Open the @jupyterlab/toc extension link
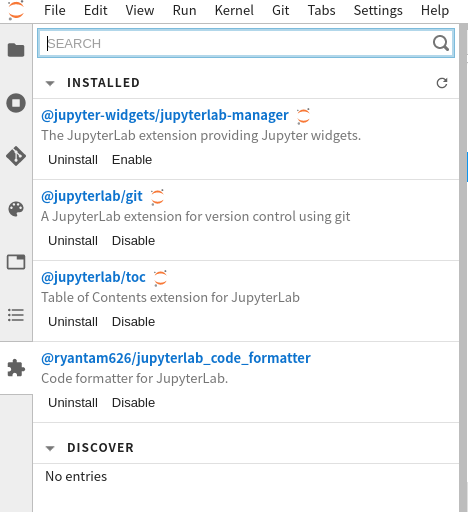Viewport: 468px width, 512px height. pyautogui.click(x=93, y=277)
